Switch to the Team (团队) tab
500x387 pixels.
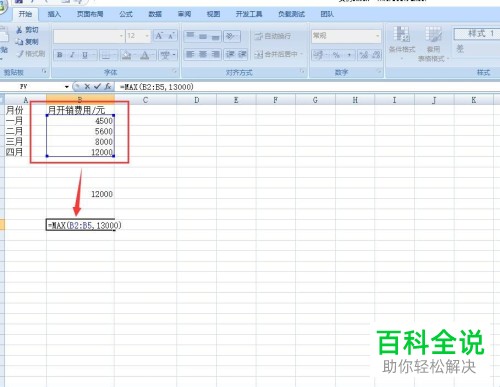[x=327, y=14]
